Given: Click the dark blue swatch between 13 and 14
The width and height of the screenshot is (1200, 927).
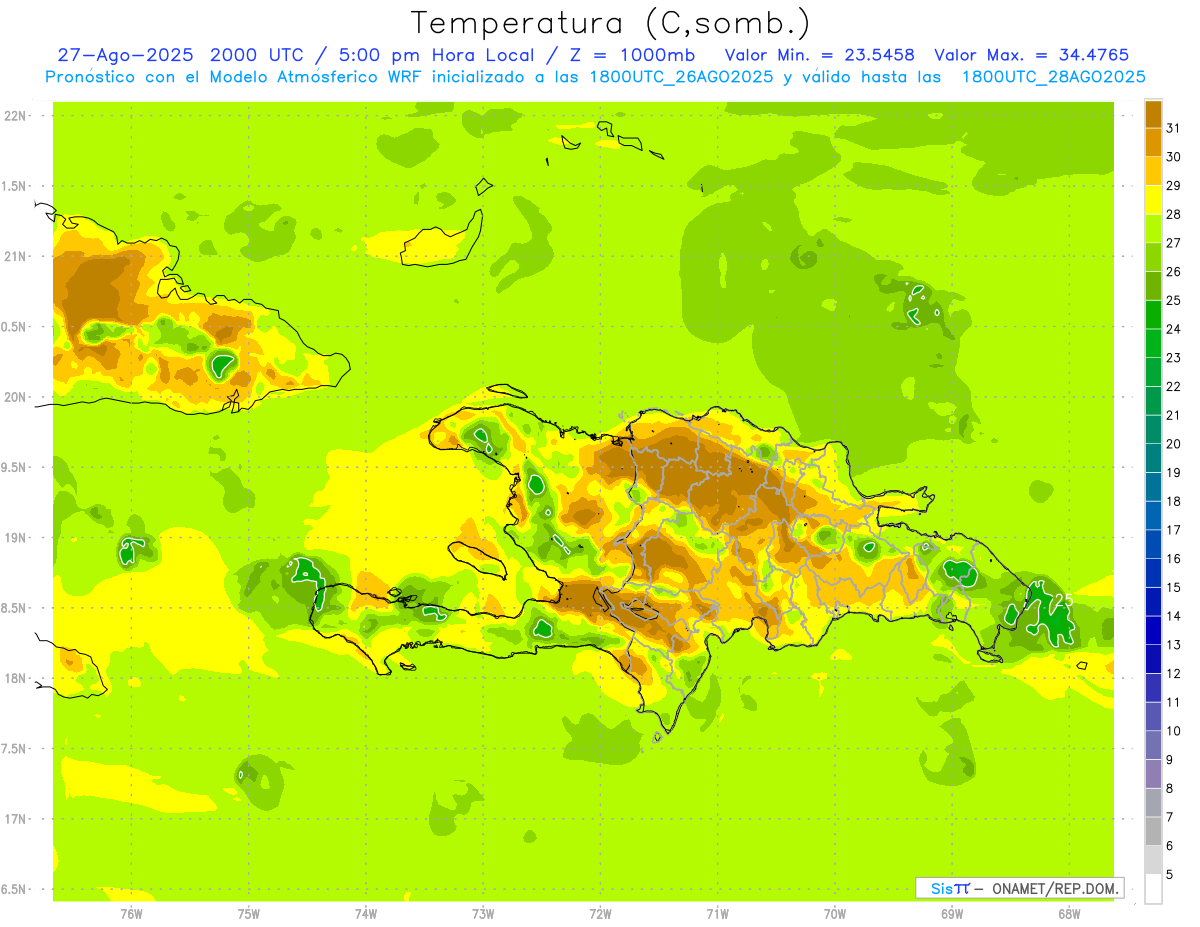Looking at the screenshot, I should coord(1153,630).
